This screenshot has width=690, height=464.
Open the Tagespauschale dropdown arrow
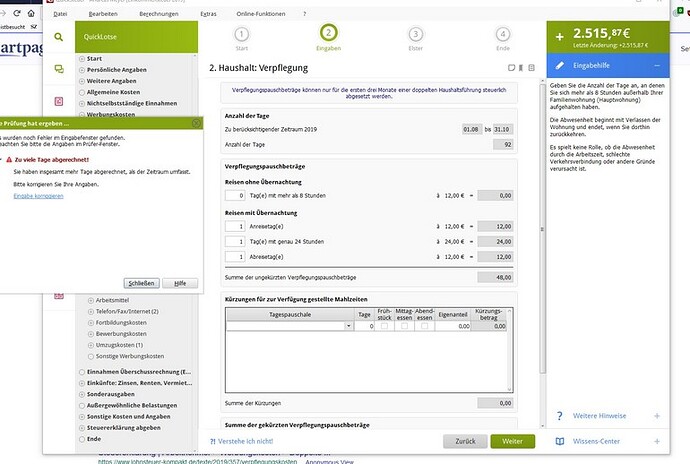pos(349,326)
